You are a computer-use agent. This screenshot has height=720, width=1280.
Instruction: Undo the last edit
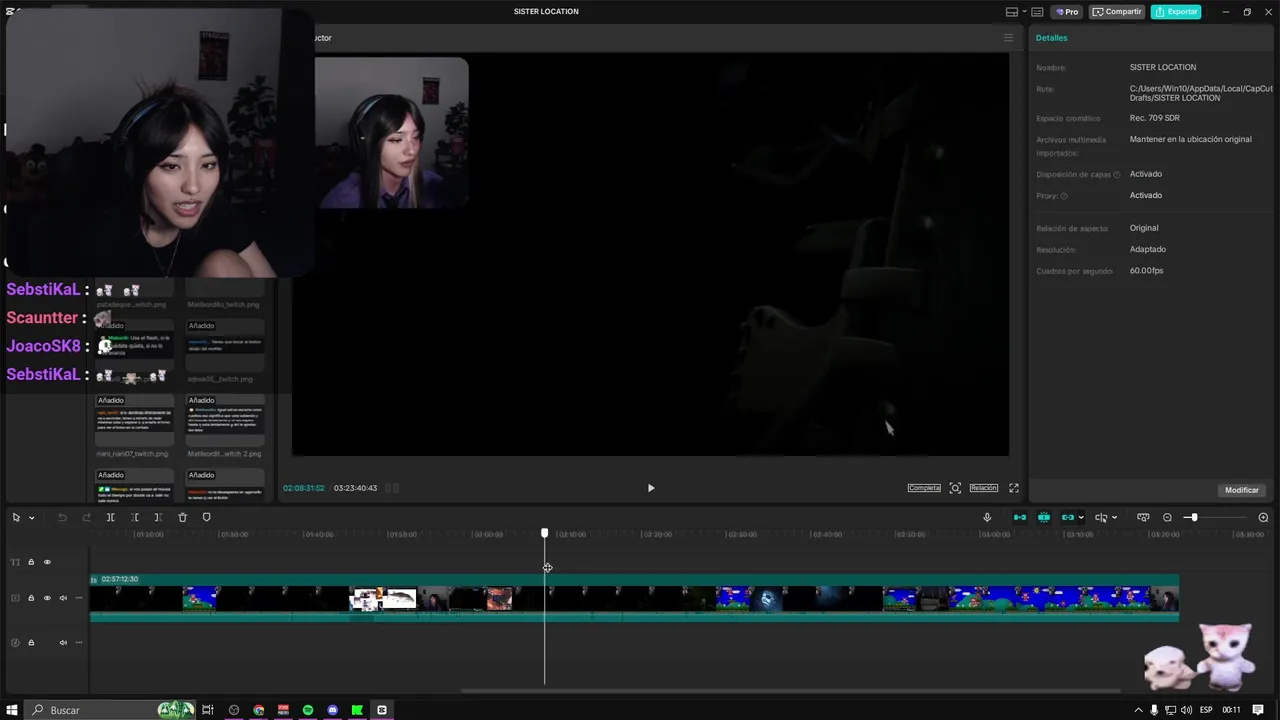[62, 517]
